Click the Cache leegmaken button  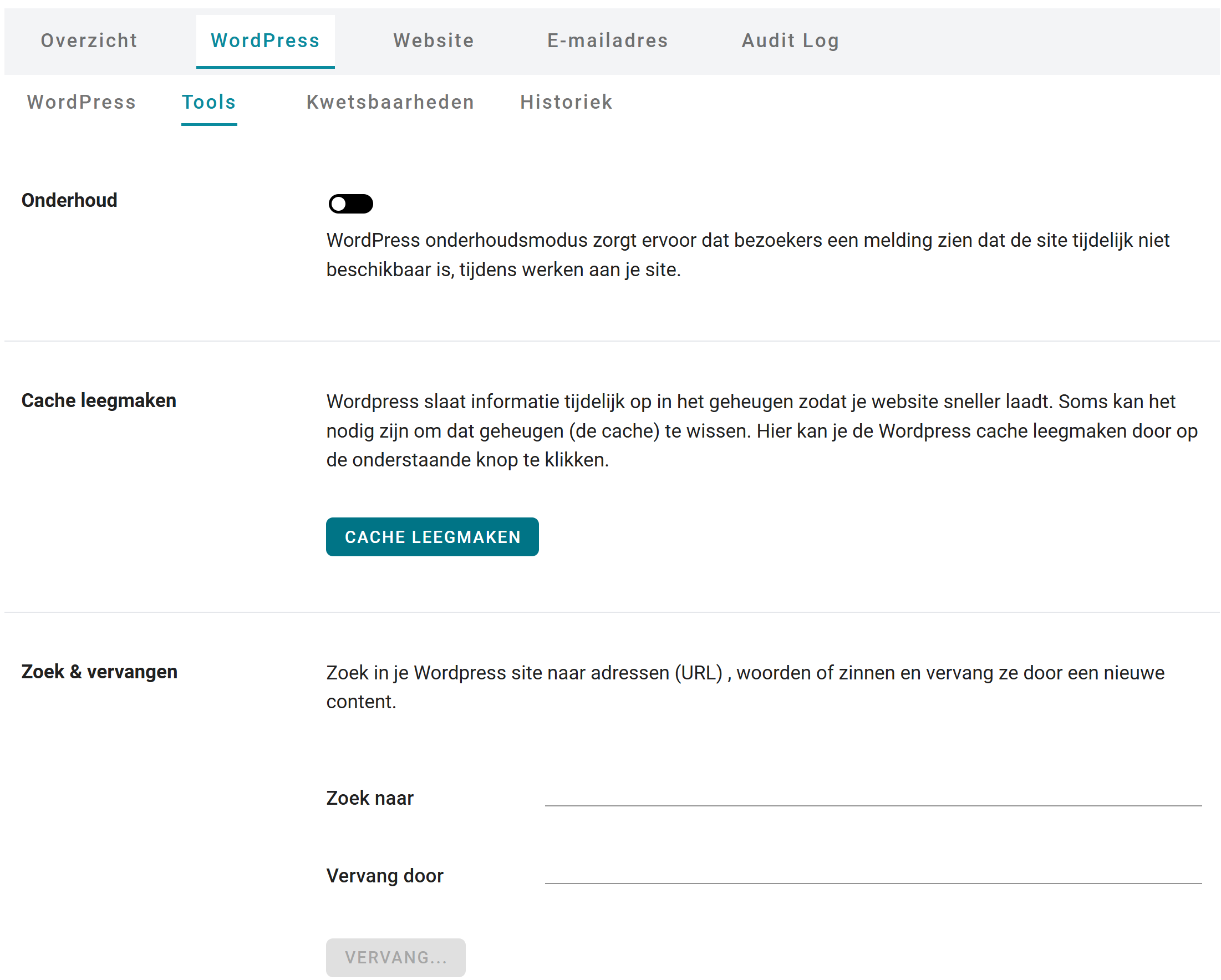(432, 537)
